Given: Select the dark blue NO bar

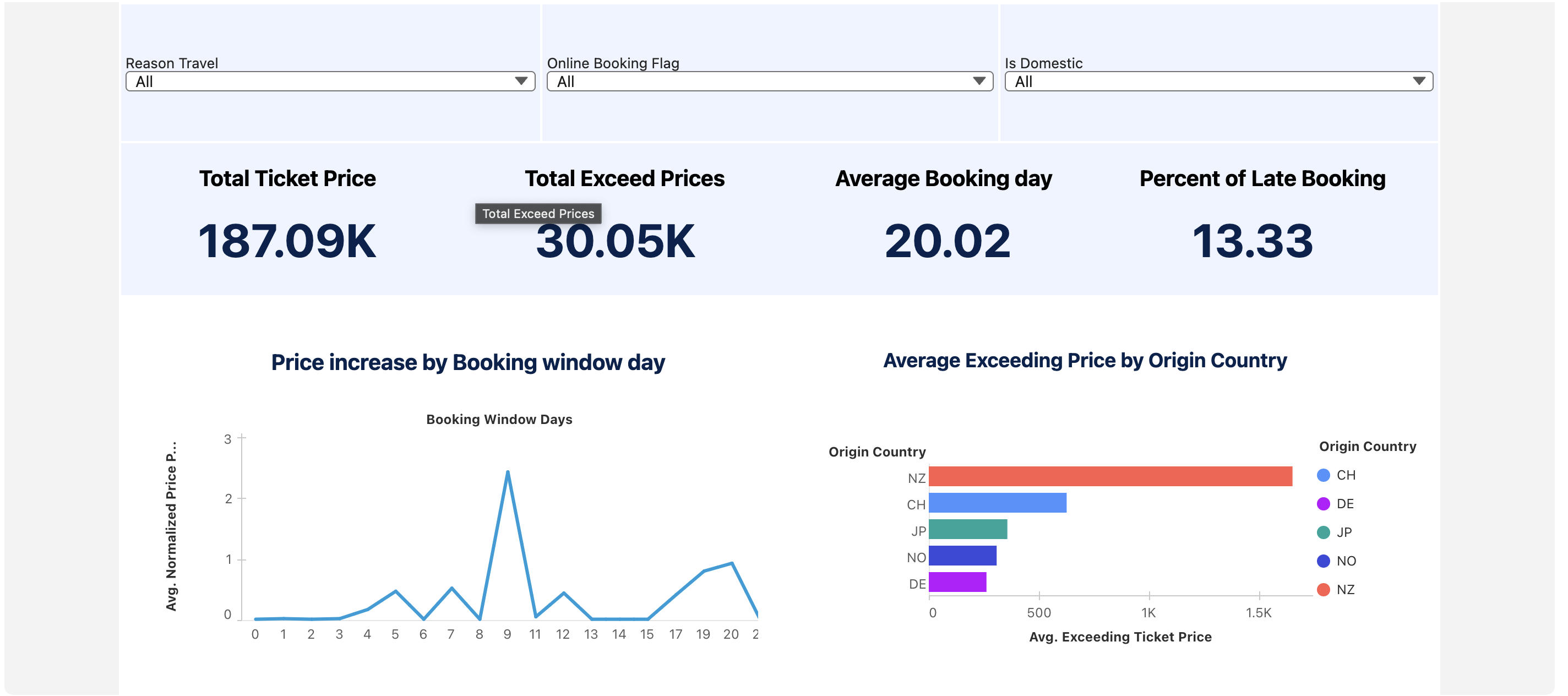Looking at the screenshot, I should coord(962,556).
